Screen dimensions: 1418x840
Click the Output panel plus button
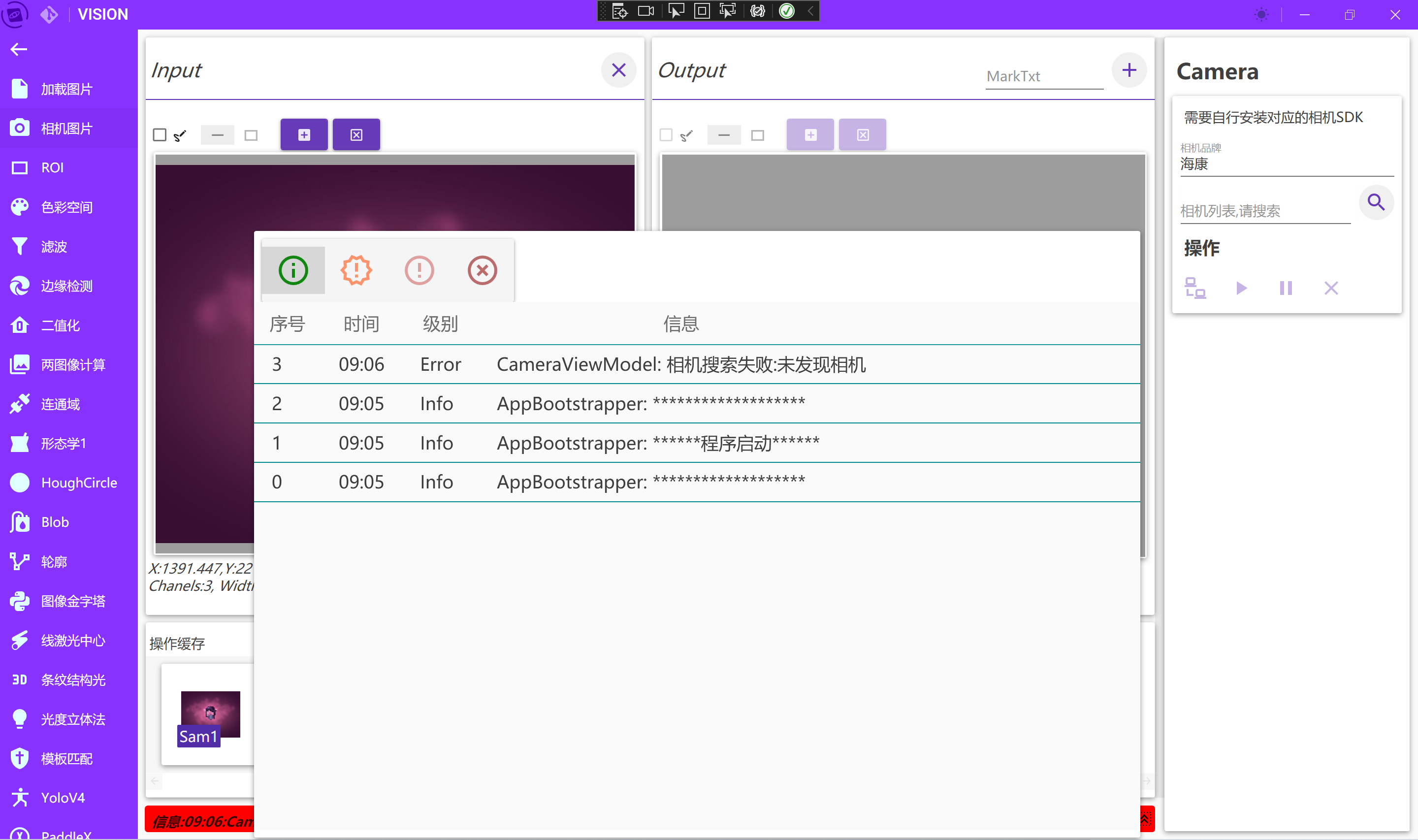(1129, 70)
